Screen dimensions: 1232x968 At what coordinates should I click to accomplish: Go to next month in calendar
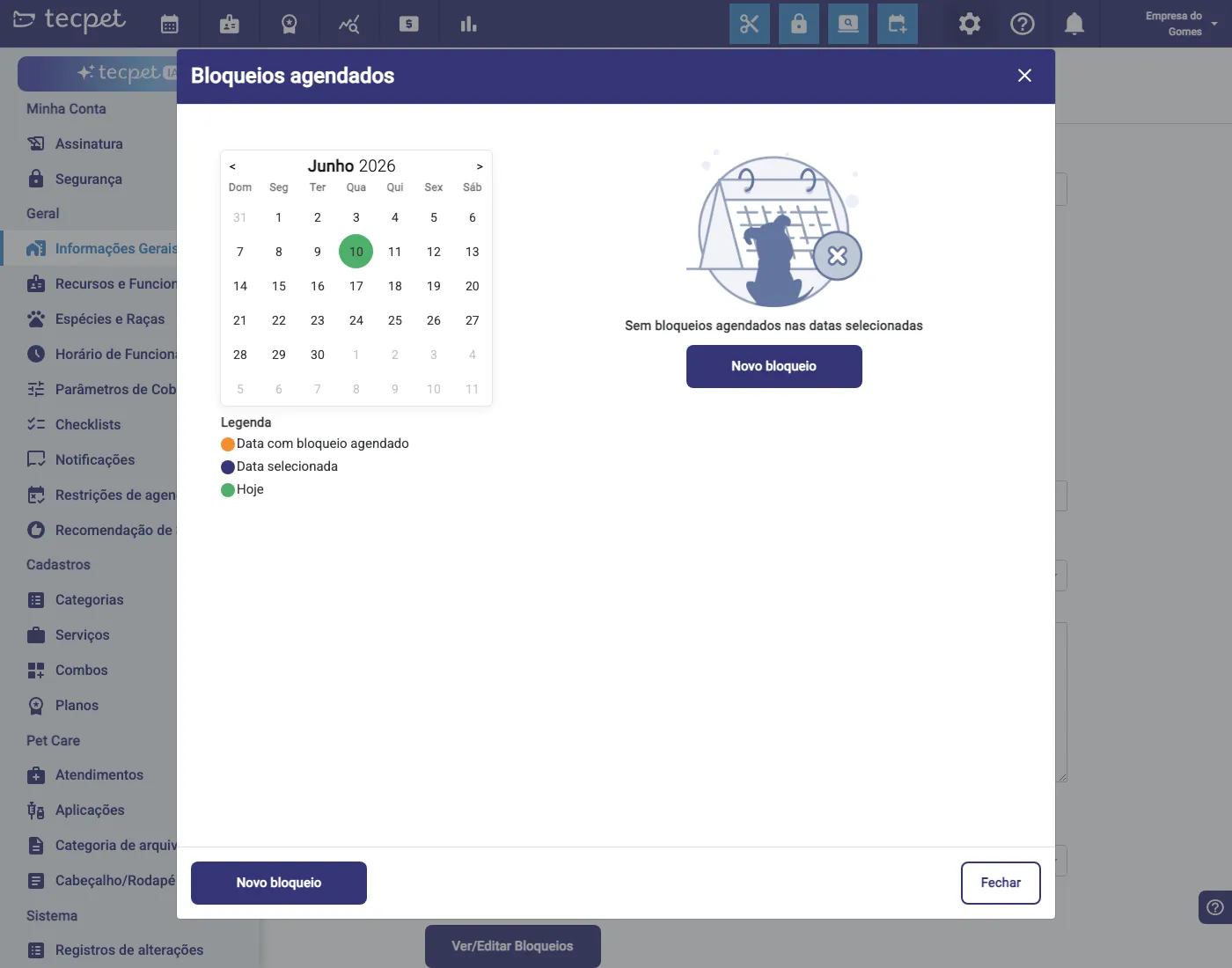480,166
